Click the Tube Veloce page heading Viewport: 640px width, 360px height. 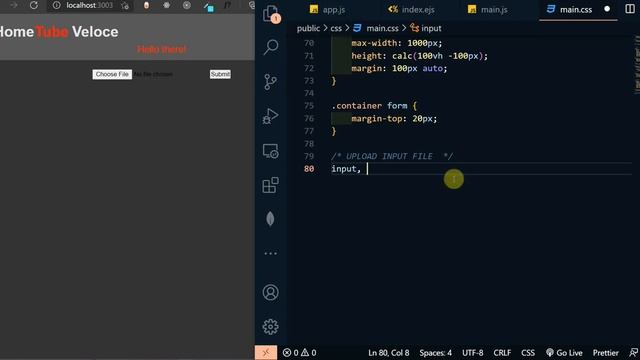[x=77, y=32]
